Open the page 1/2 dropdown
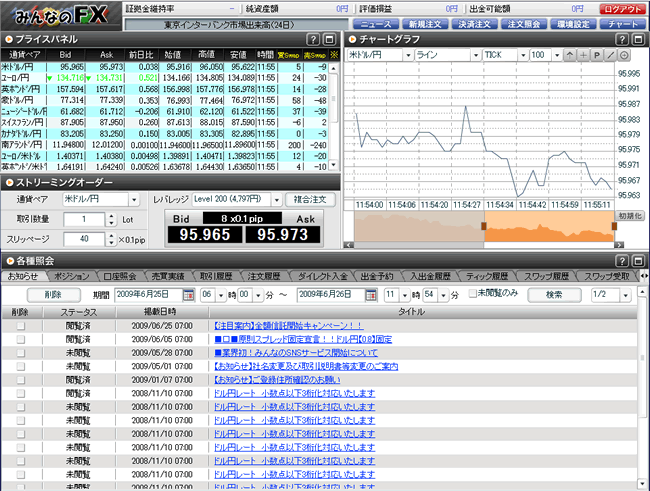The image size is (650, 491). 625,295
